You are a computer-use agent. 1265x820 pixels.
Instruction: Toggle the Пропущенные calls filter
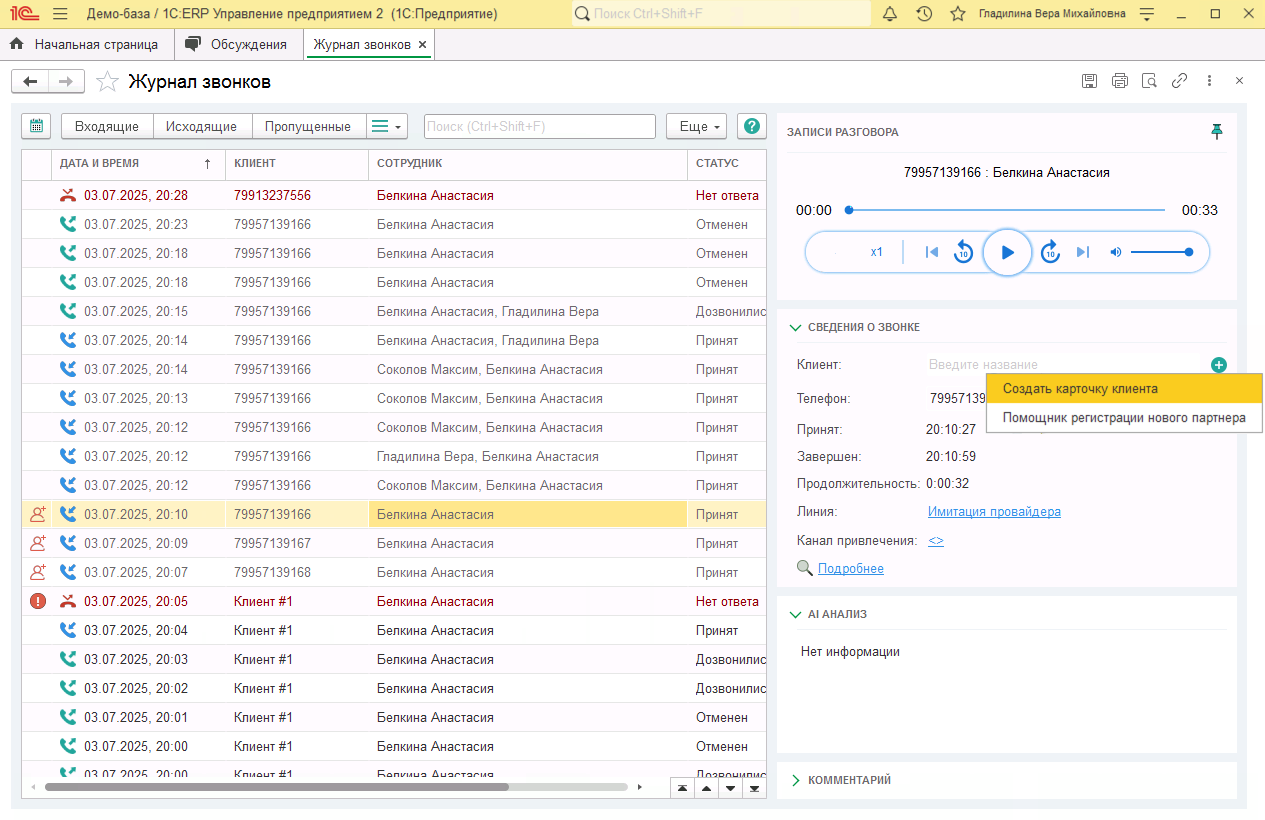(x=308, y=126)
